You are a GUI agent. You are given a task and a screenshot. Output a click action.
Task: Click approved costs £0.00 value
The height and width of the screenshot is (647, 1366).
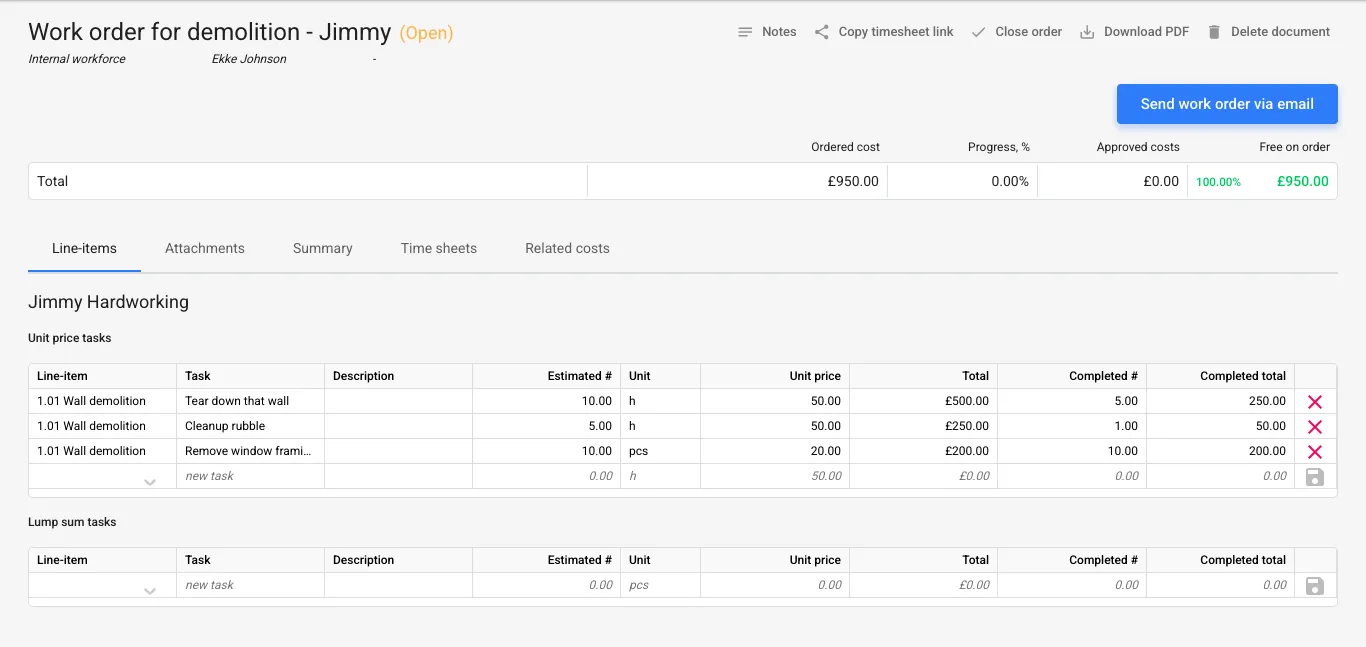(x=1161, y=181)
